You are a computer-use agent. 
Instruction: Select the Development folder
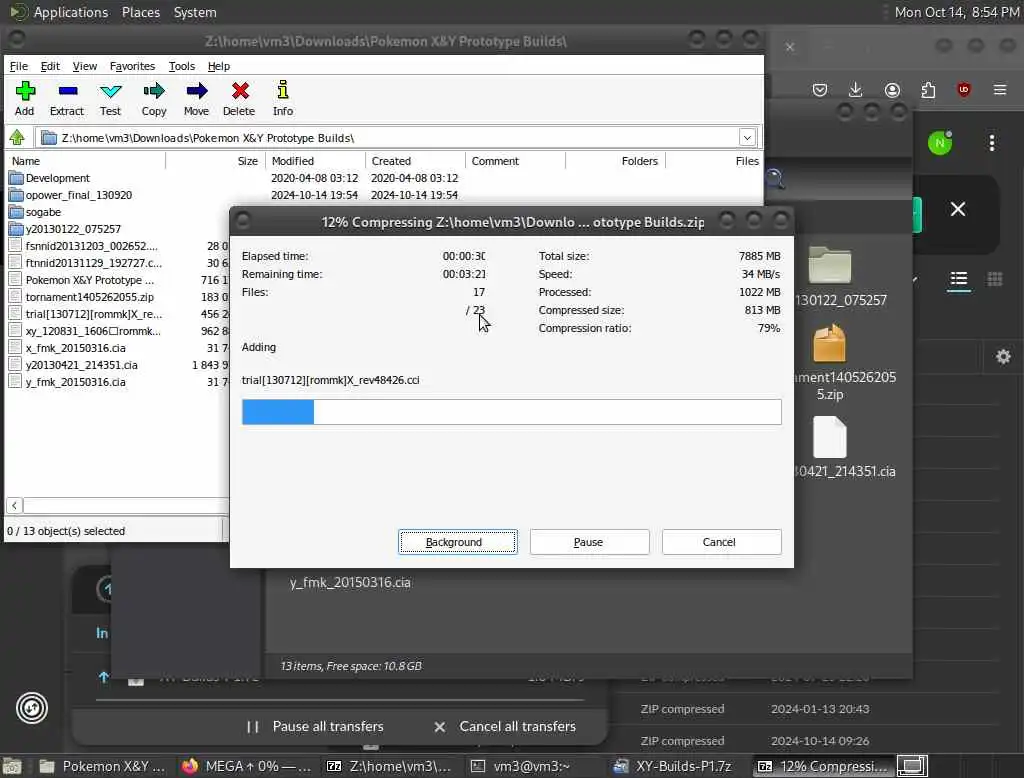click(57, 178)
